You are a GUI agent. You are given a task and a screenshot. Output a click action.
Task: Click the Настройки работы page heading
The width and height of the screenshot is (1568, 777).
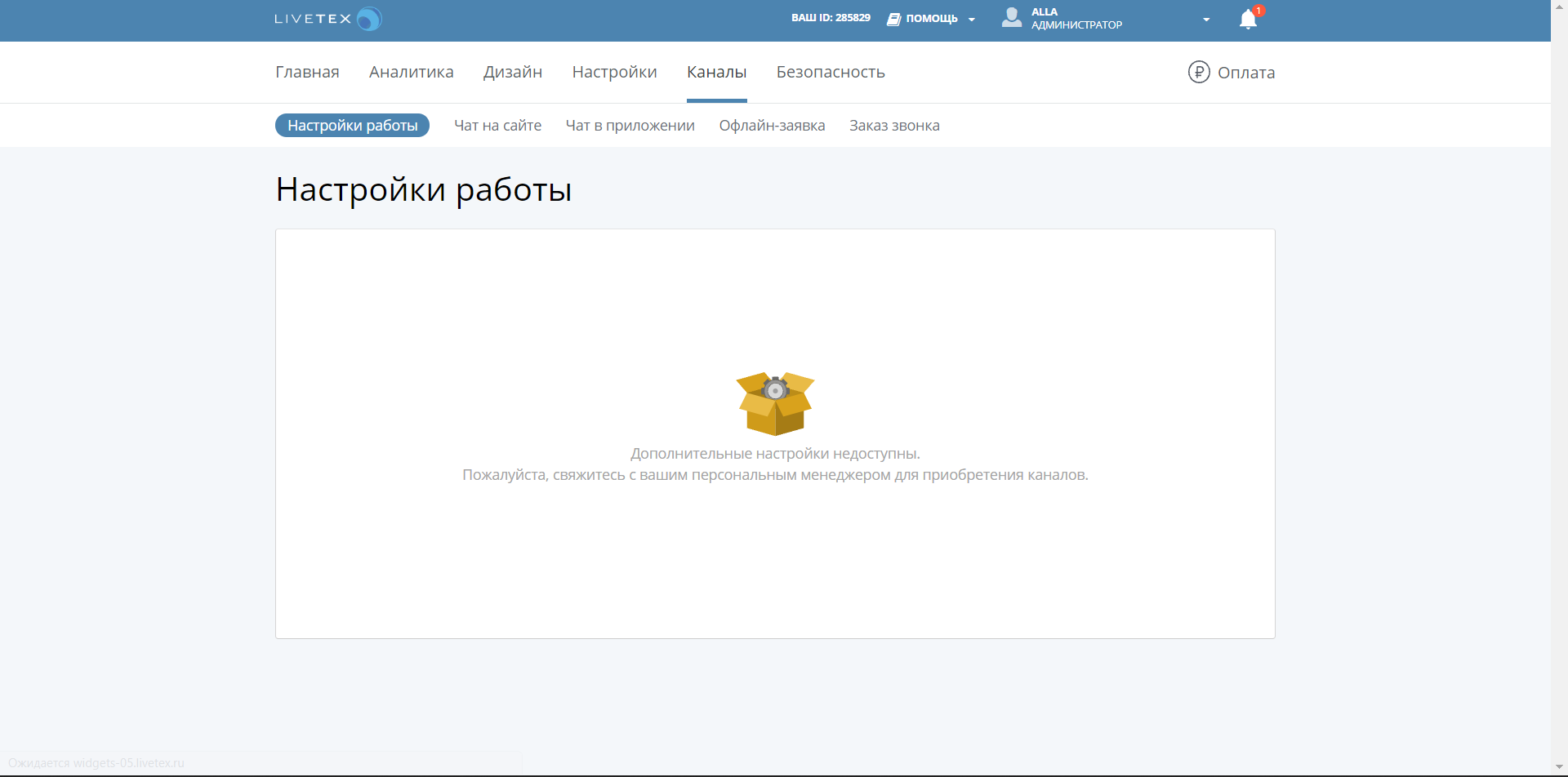(424, 190)
